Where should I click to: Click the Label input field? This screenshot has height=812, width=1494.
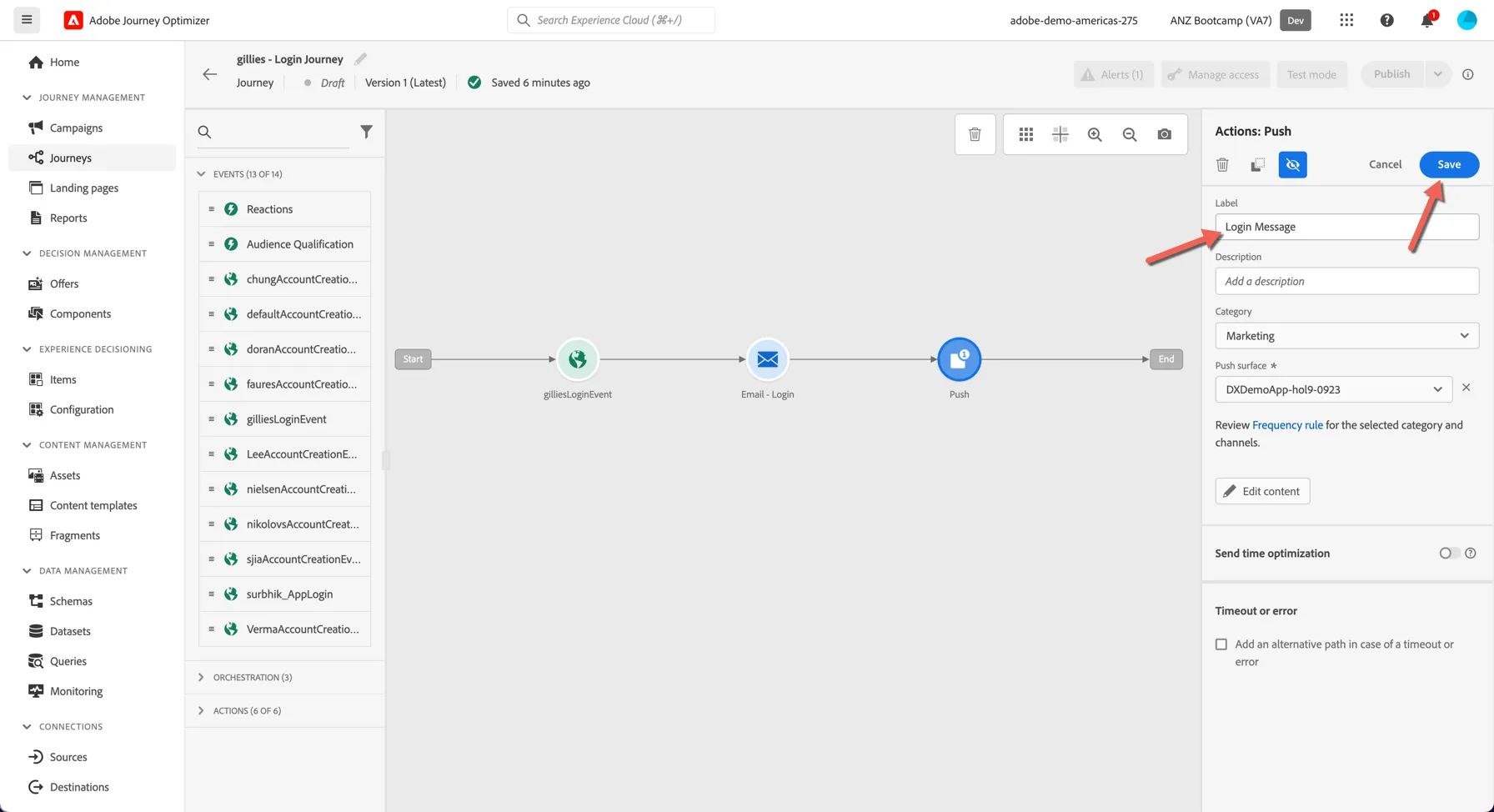point(1347,227)
